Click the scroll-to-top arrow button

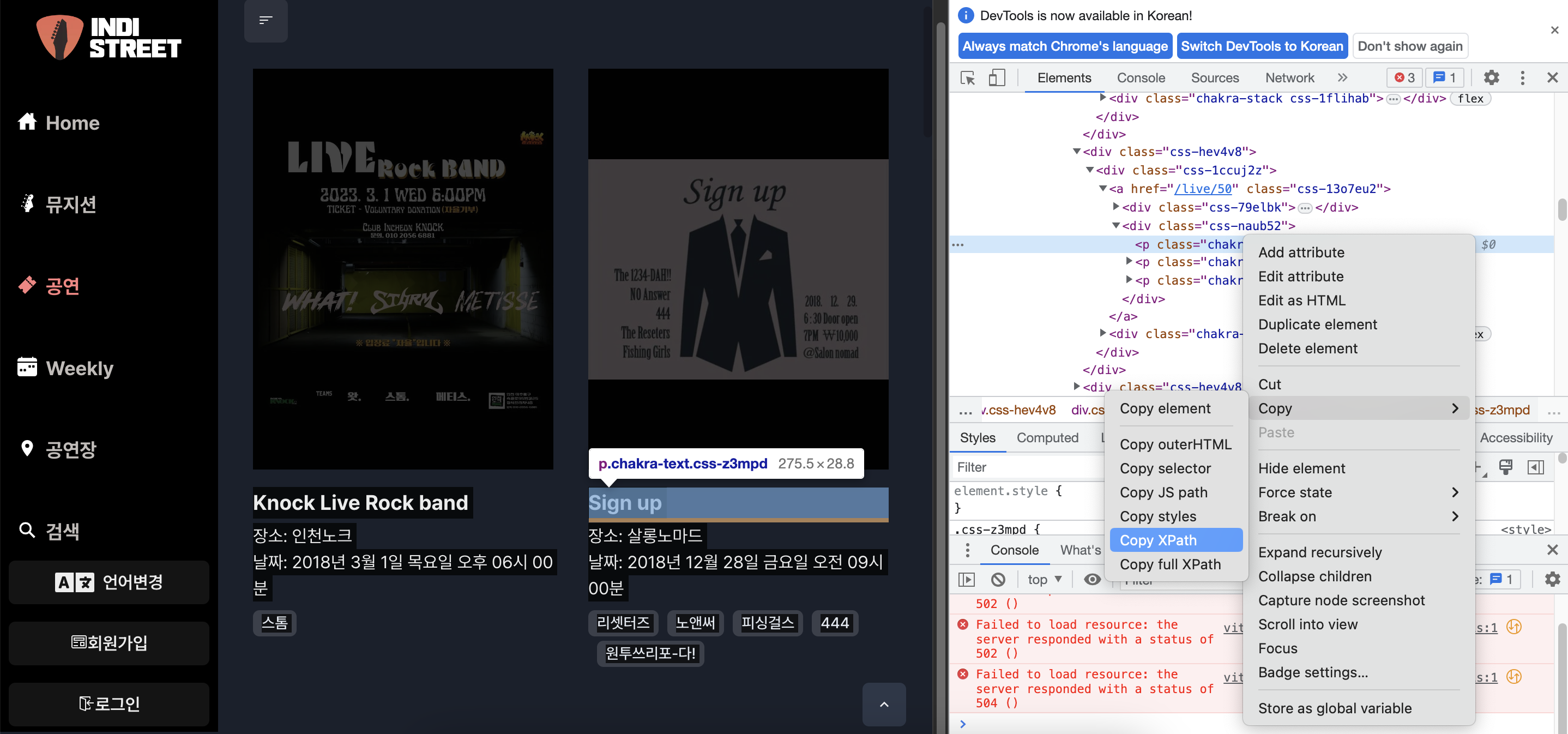(884, 704)
